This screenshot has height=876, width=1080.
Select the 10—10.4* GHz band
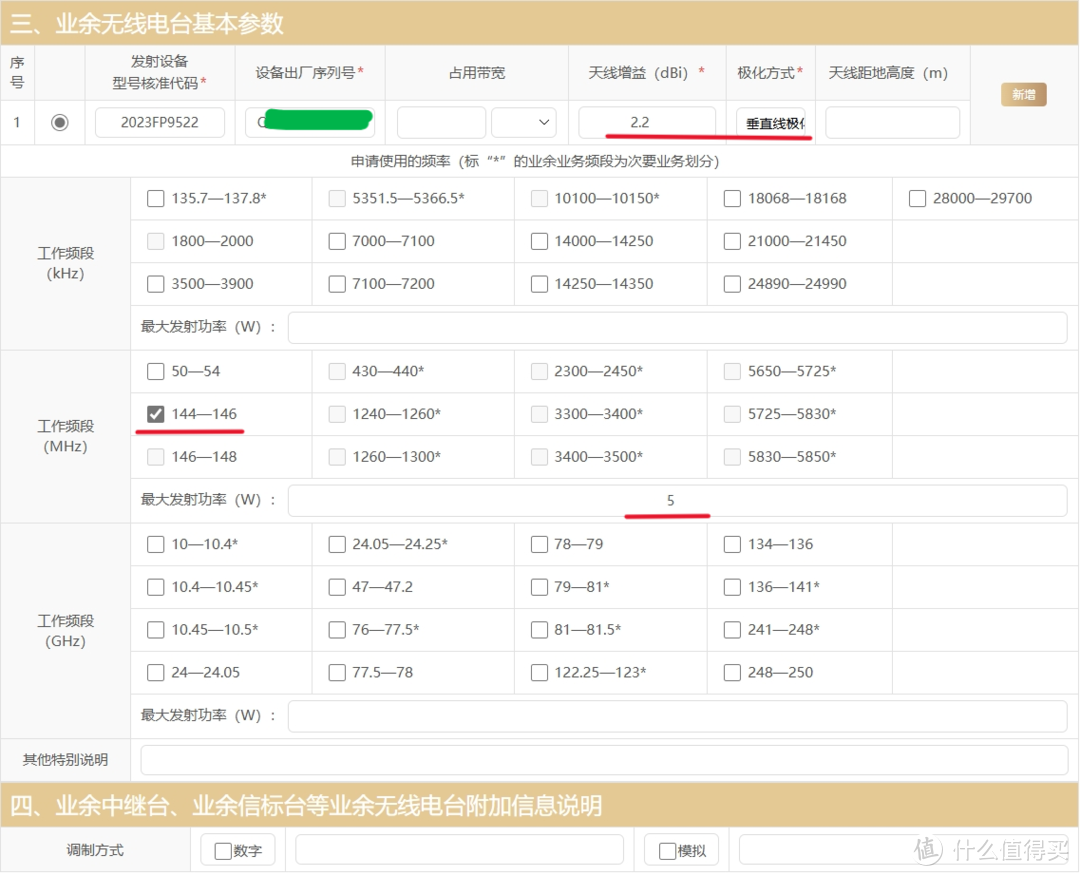click(156, 544)
